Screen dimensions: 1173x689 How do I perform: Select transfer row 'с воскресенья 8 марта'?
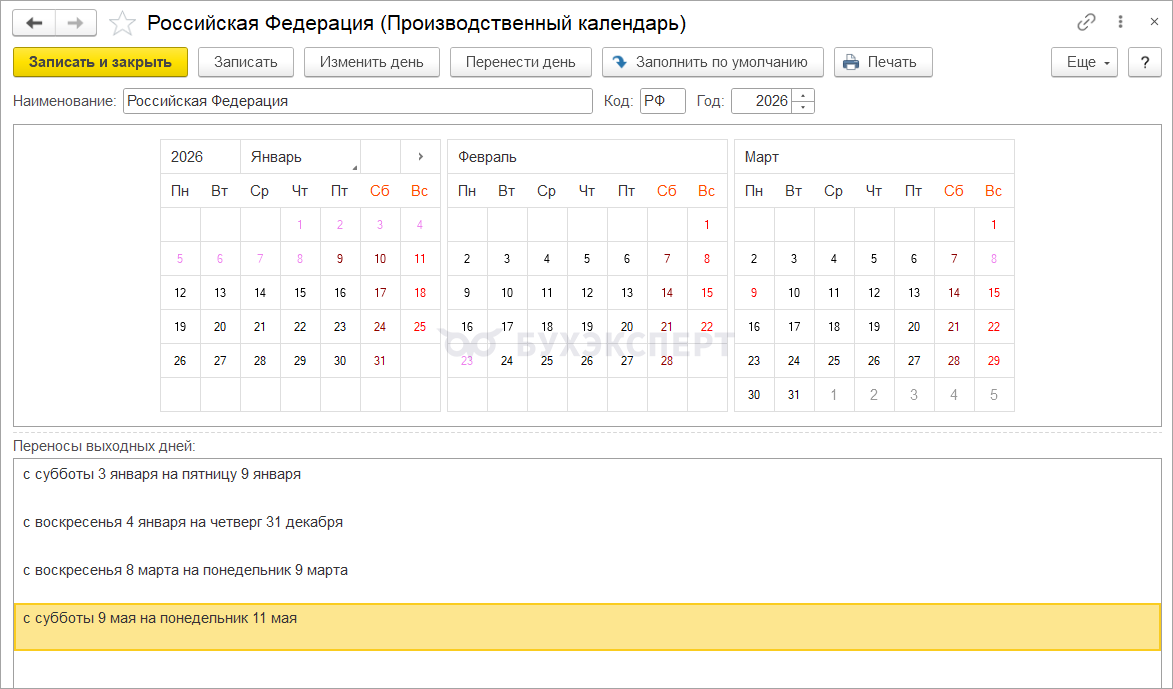[x=587, y=578]
